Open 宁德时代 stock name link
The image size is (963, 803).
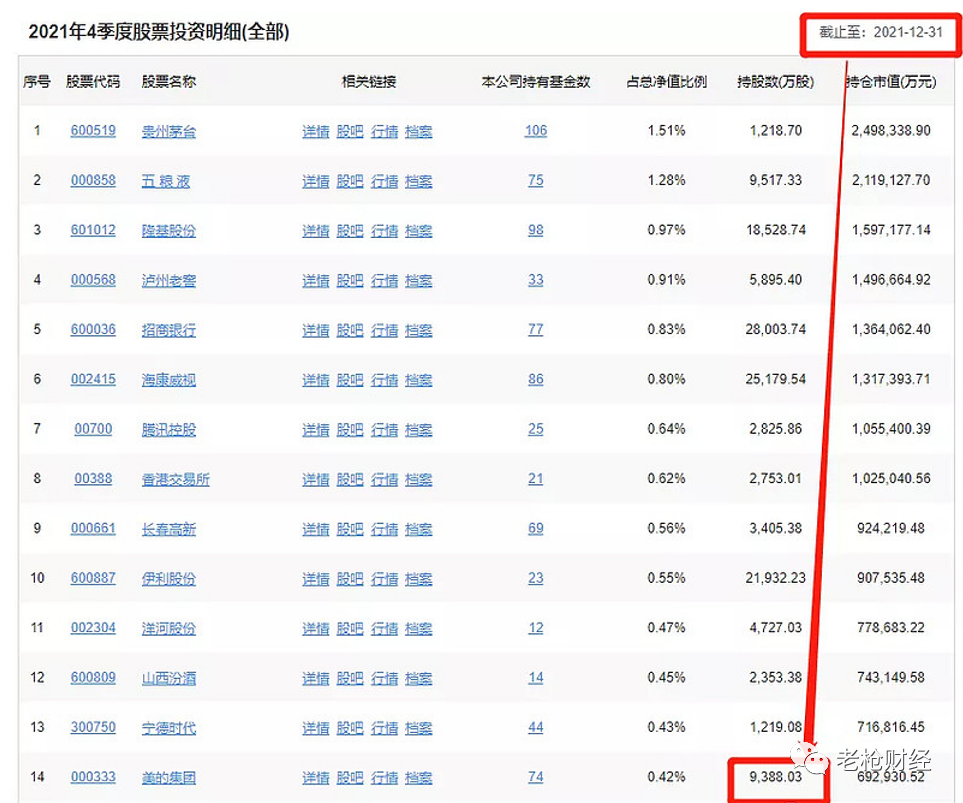169,729
